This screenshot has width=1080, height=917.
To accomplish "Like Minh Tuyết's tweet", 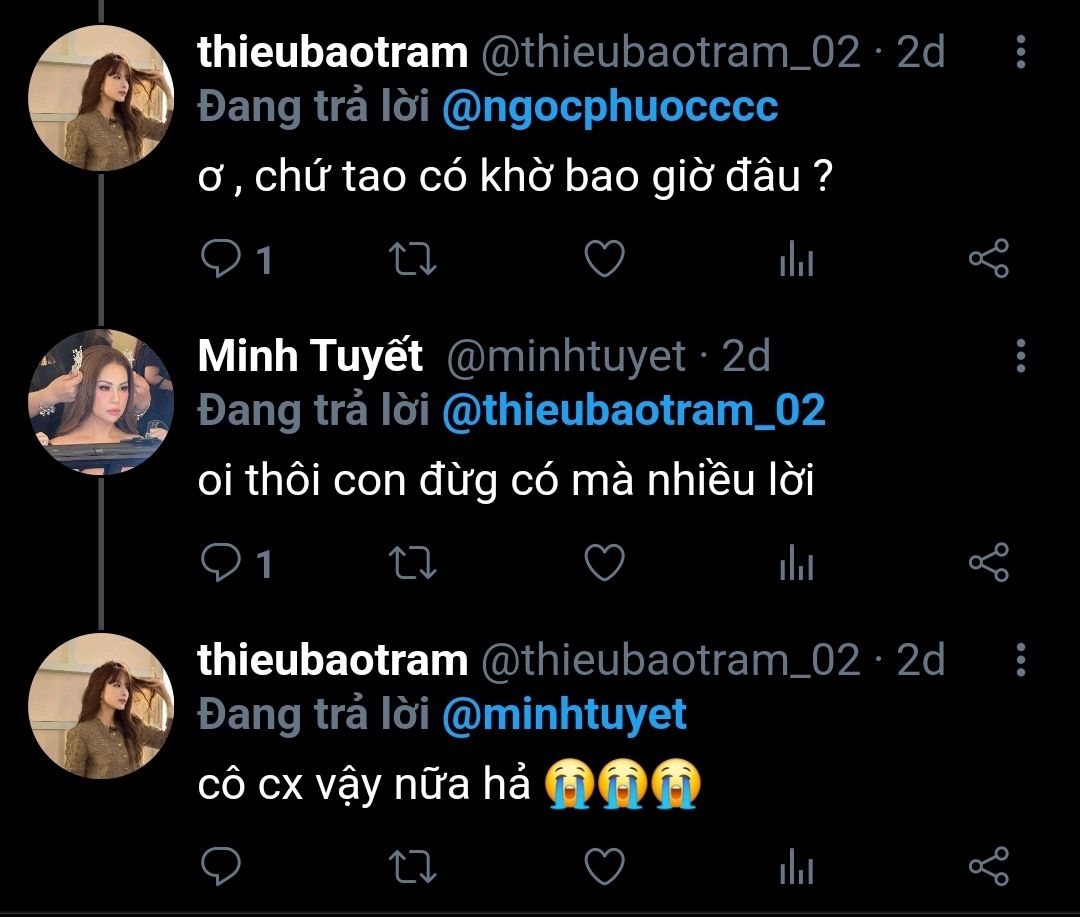I will (604, 564).
